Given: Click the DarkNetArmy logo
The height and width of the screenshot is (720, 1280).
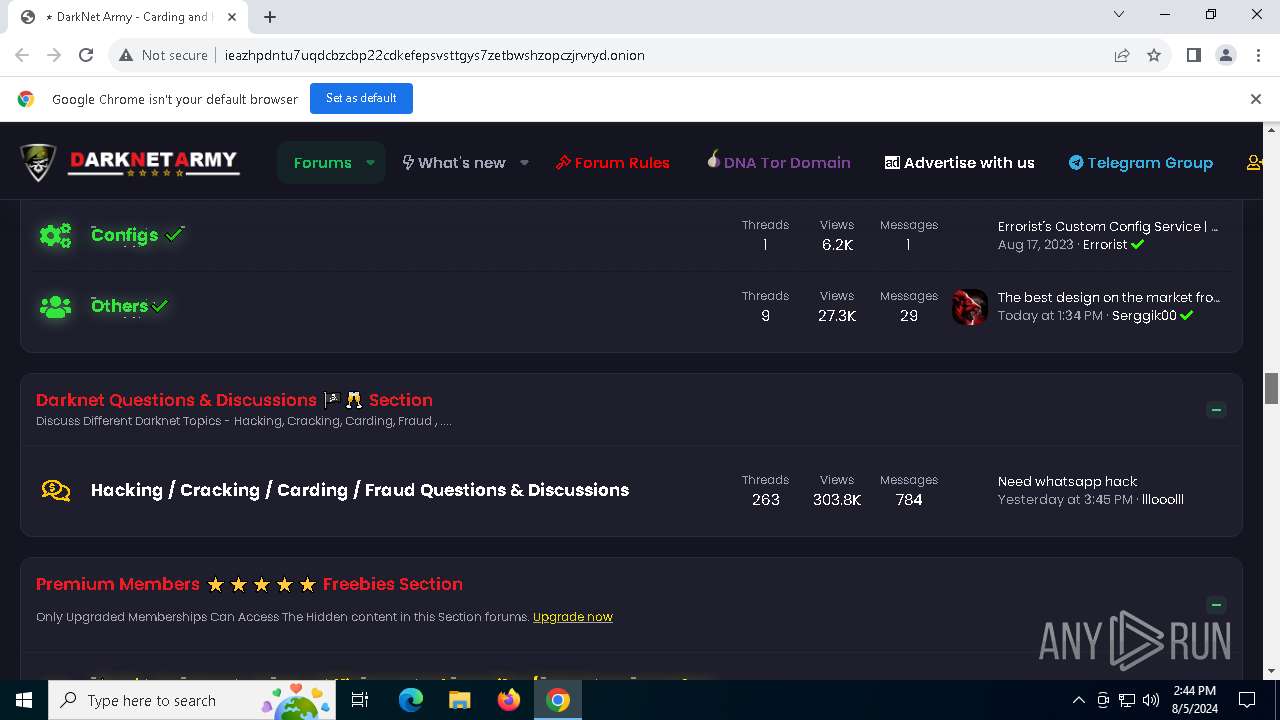Looking at the screenshot, I should click(x=130, y=162).
